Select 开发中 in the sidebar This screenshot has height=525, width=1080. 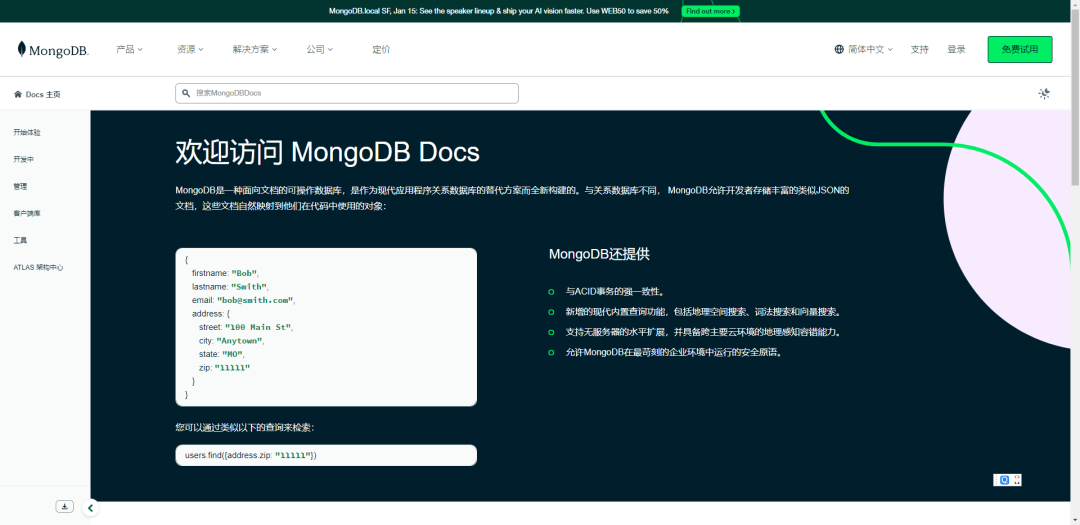23,159
